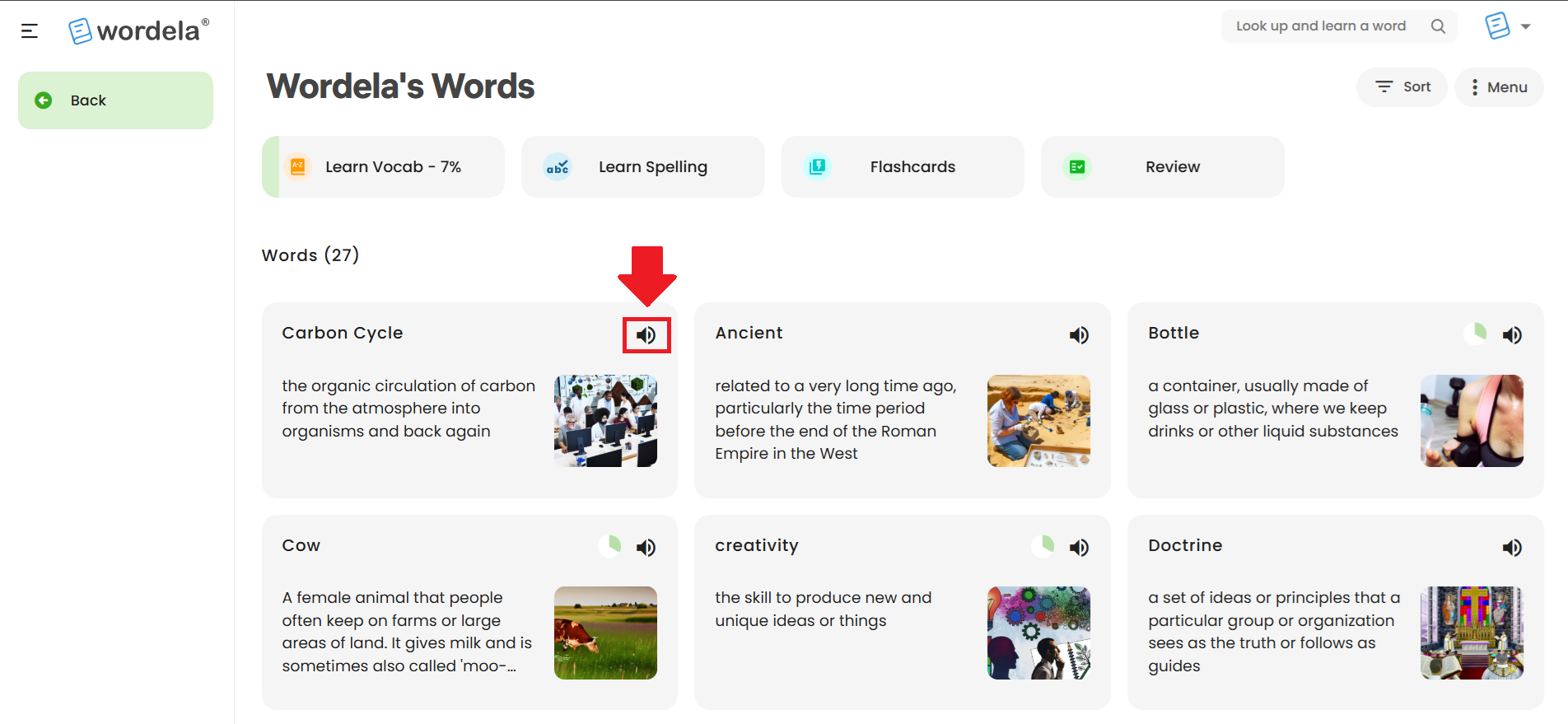Play pronunciation of Ancient
Viewport: 1568px width, 724px height.
tap(1079, 335)
